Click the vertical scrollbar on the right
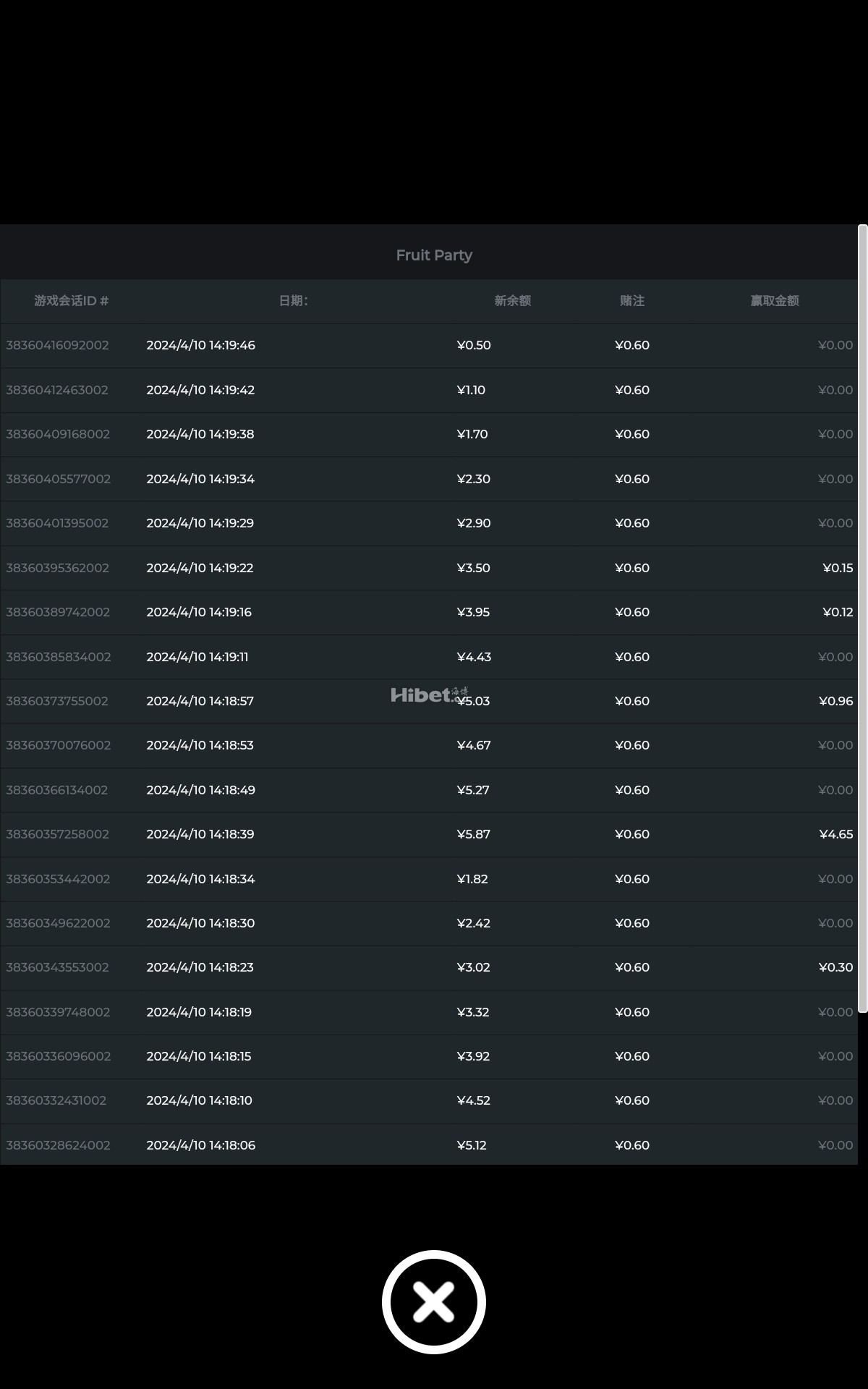Image resolution: width=868 pixels, height=1389 pixels. (x=862, y=619)
